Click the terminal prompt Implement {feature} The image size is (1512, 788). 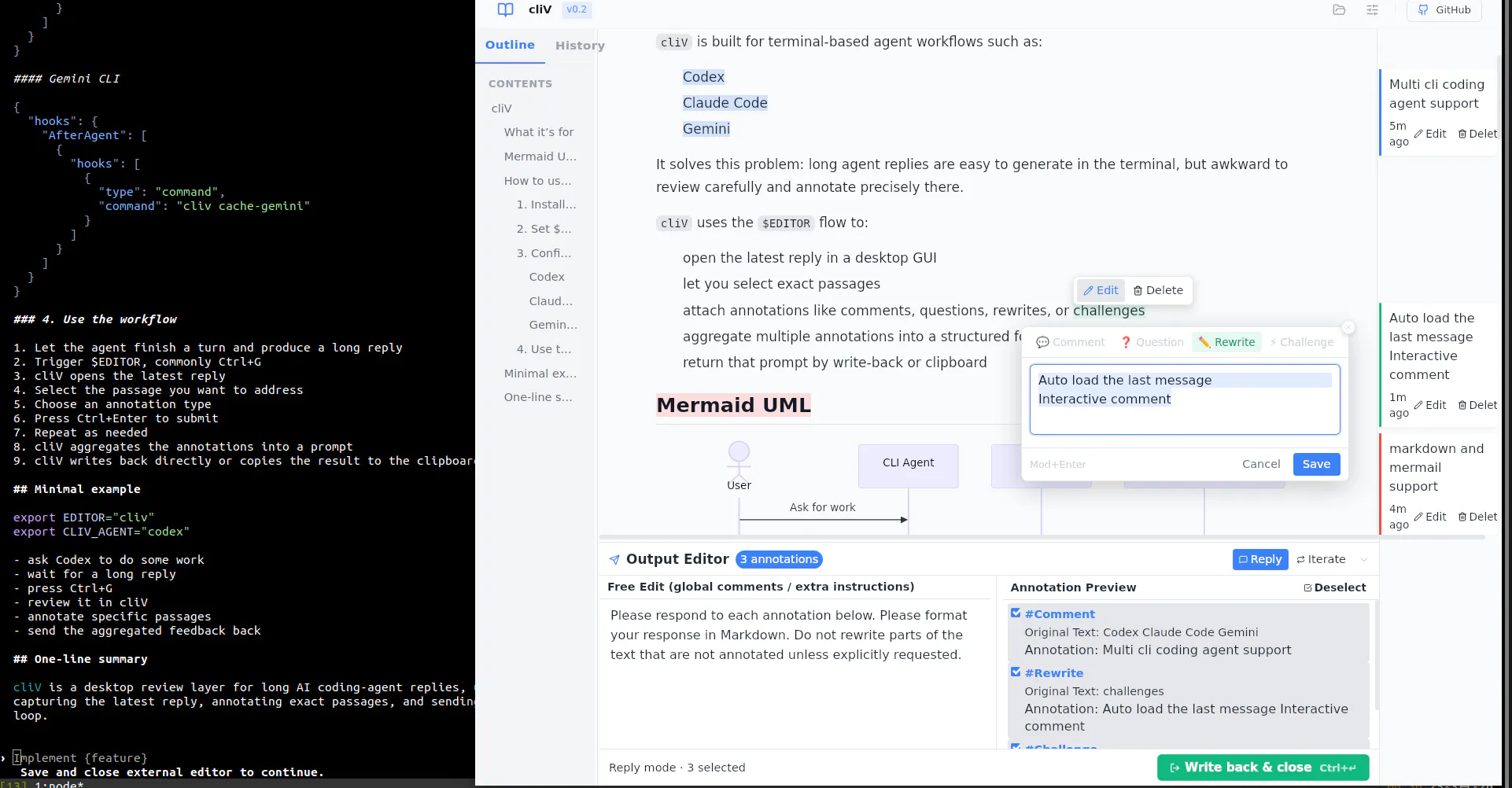(80, 758)
